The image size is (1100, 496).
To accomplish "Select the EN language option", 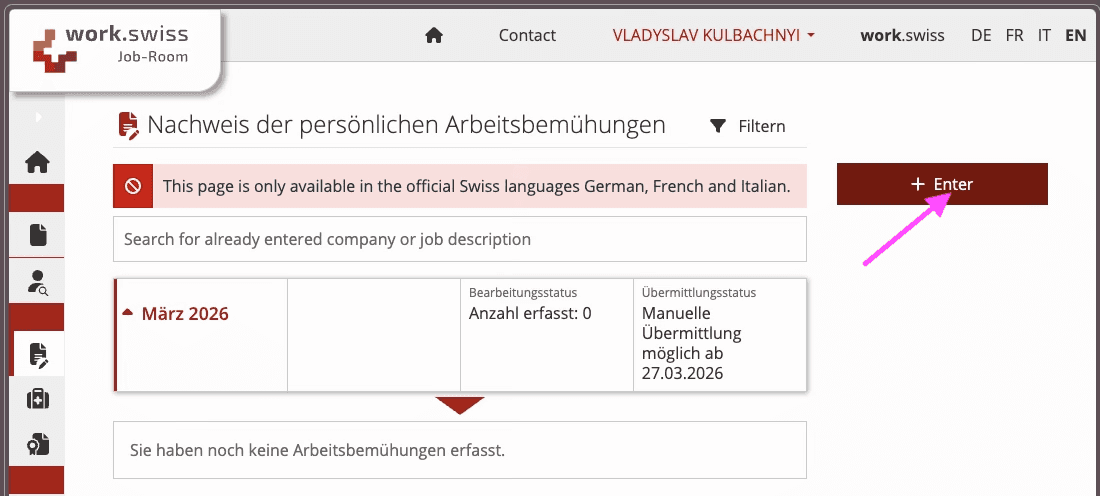I will click(1075, 35).
